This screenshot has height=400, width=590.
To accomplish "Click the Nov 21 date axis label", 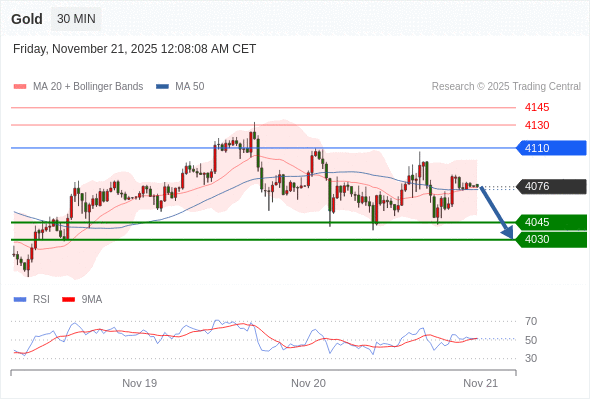I will click(x=481, y=383).
